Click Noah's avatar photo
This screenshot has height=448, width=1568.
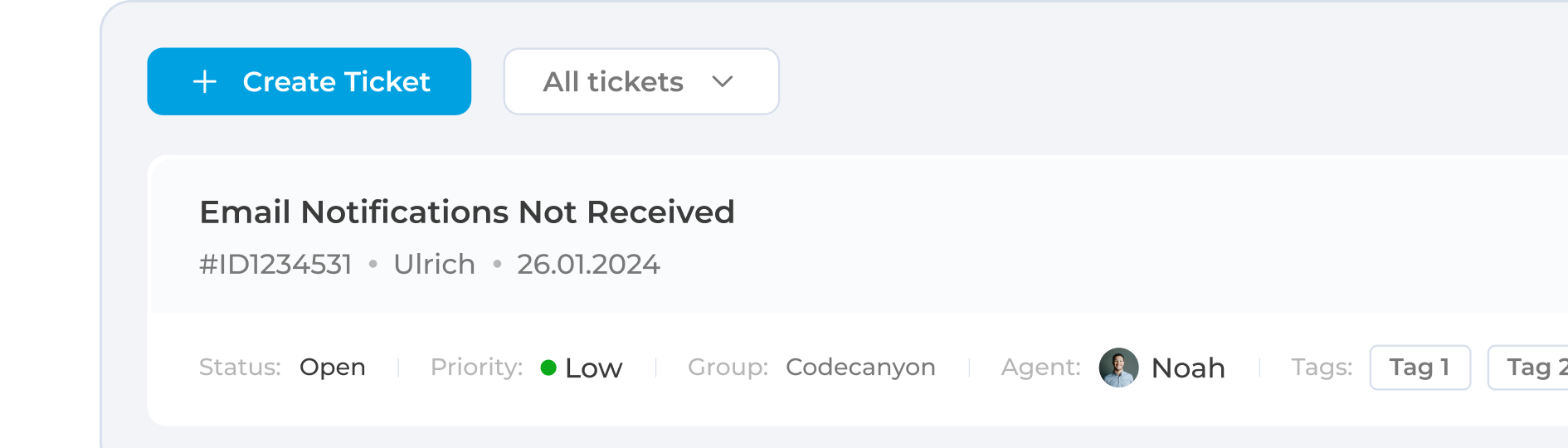click(1118, 368)
